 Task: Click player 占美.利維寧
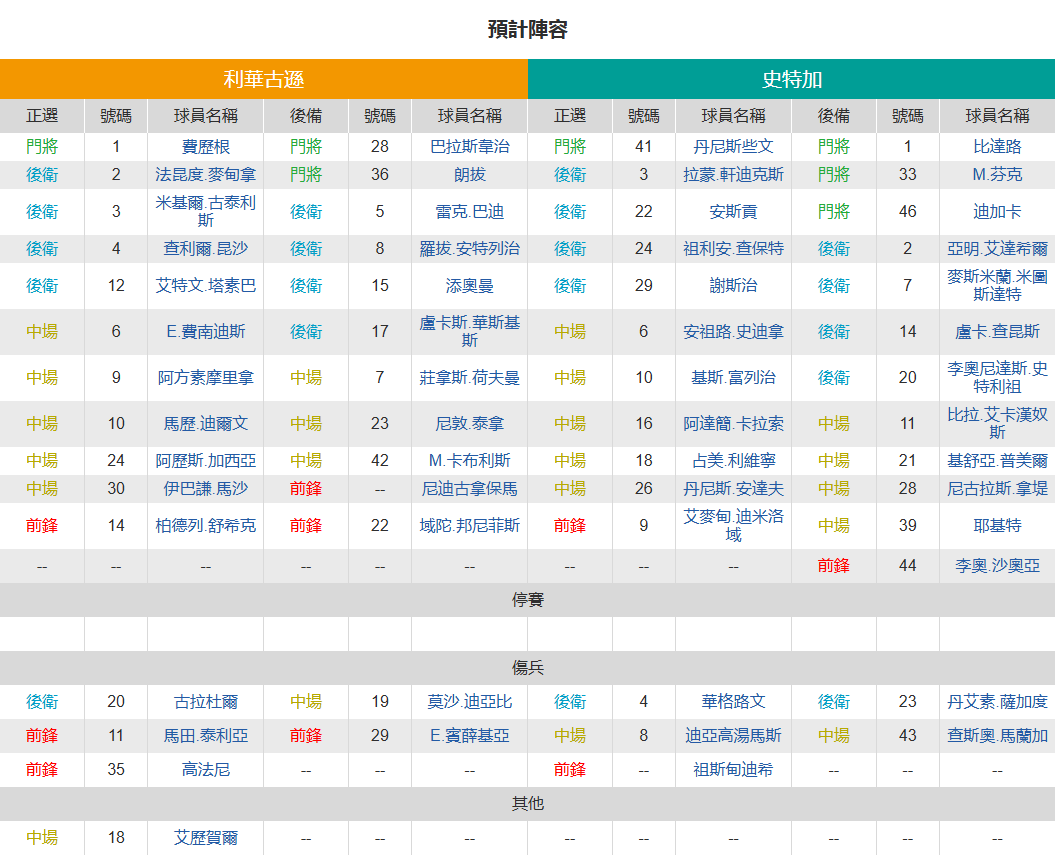[x=733, y=461]
